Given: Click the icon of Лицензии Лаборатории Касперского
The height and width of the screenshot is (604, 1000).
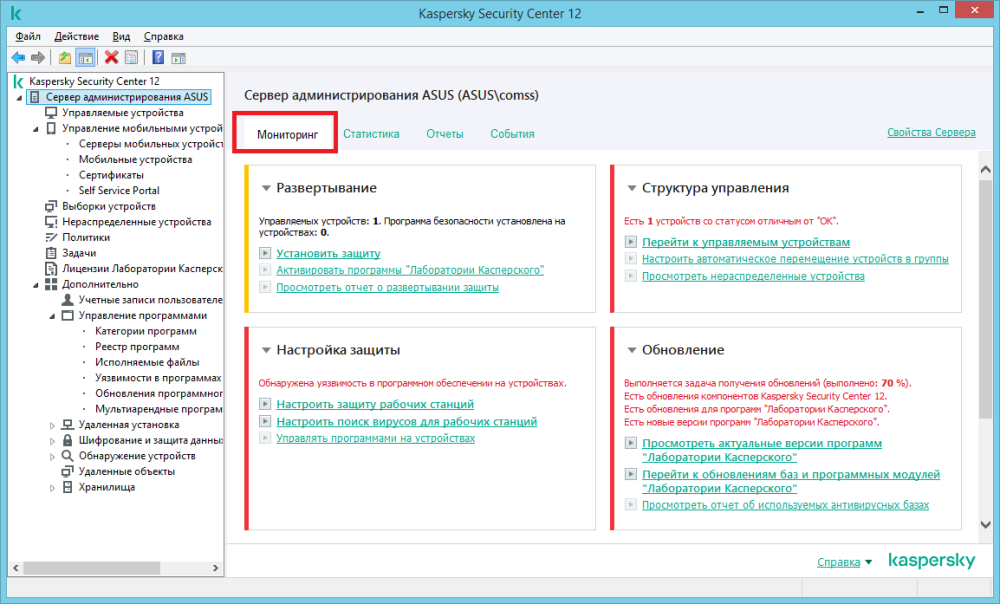Looking at the screenshot, I should click(x=51, y=269).
